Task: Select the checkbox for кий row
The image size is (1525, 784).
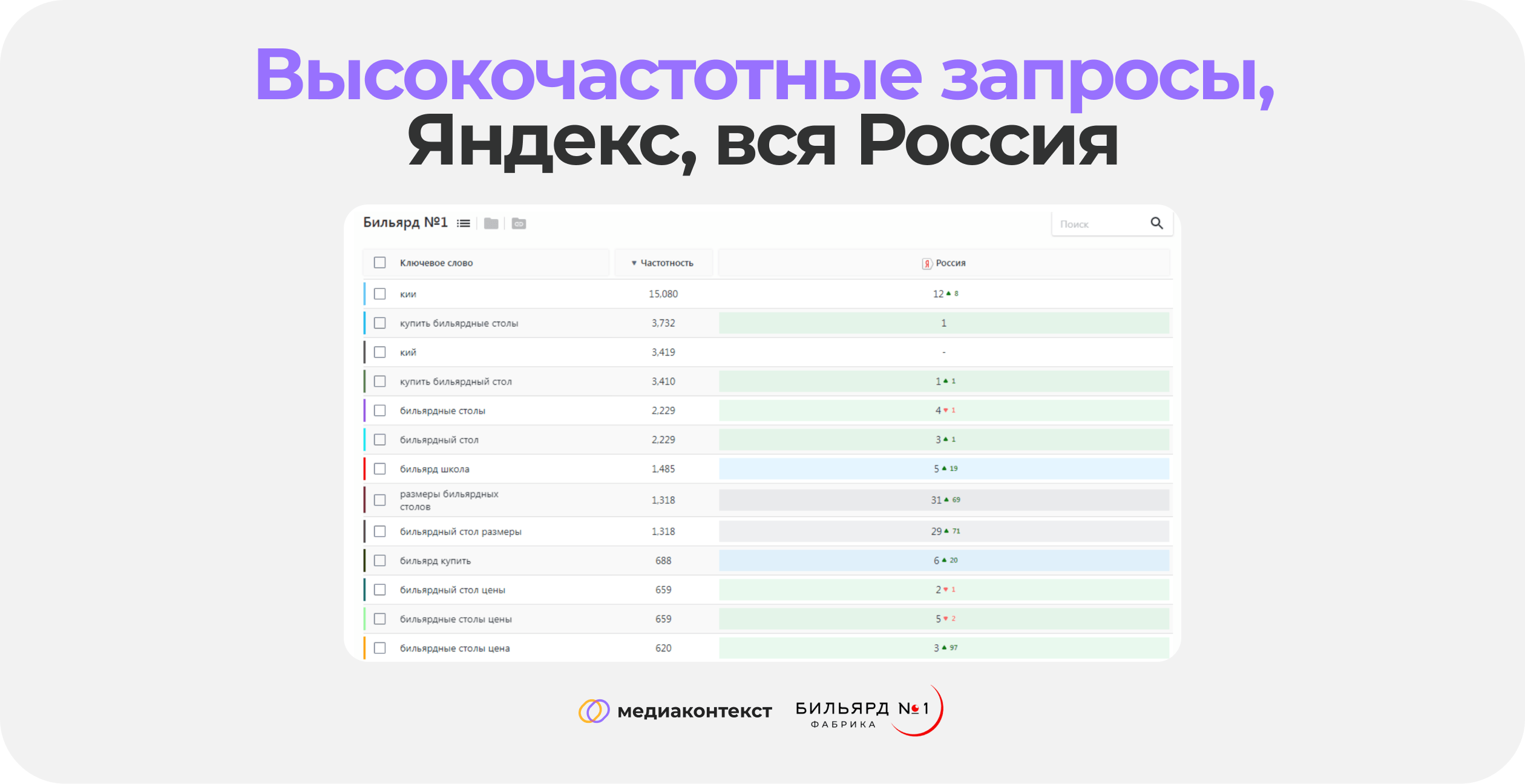Action: 379,352
